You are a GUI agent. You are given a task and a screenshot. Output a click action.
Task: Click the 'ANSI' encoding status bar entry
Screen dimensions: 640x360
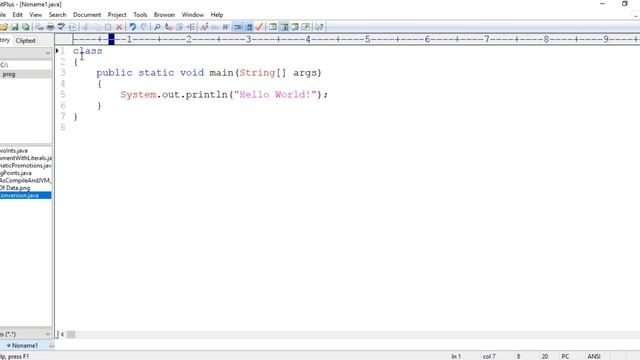click(594, 356)
